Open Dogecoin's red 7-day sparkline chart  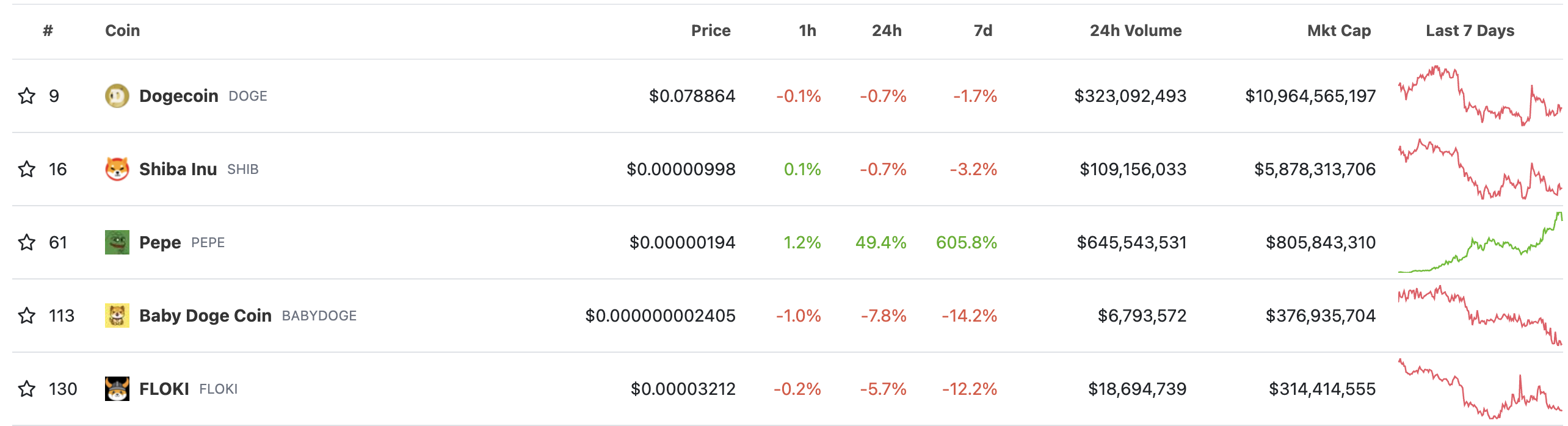click(1480, 96)
